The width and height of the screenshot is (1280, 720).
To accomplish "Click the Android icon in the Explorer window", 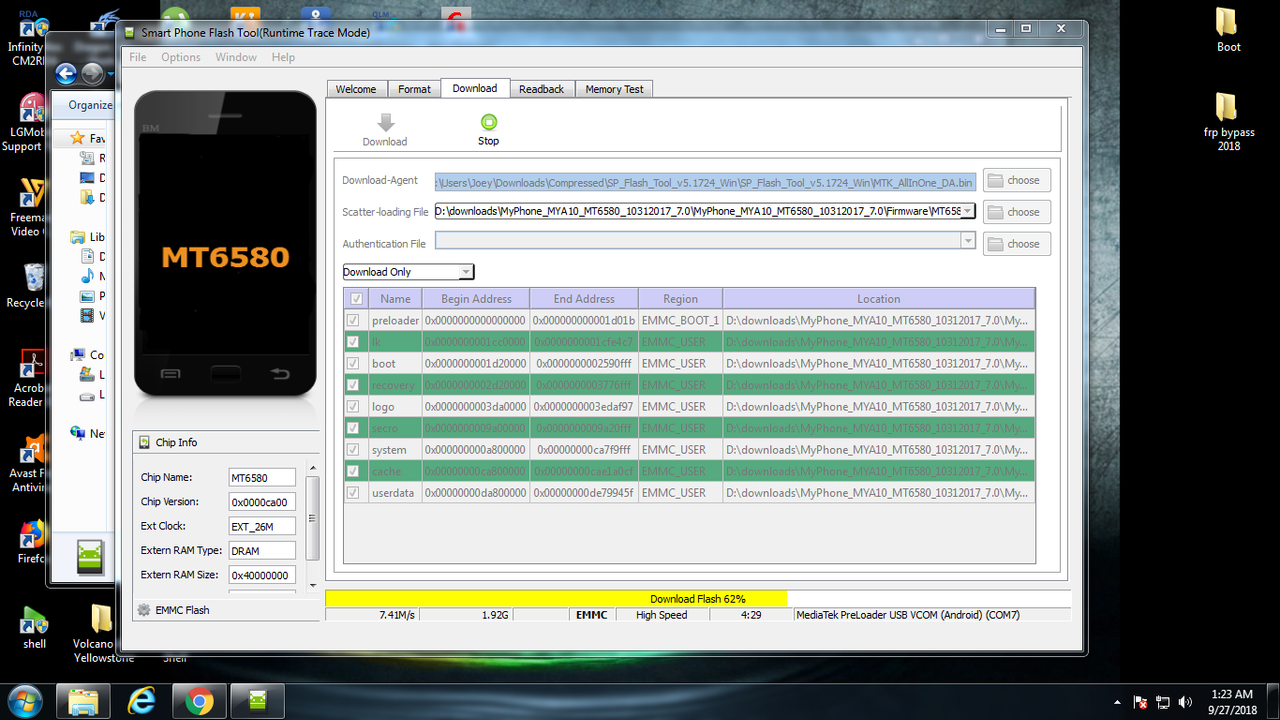I will 91,558.
